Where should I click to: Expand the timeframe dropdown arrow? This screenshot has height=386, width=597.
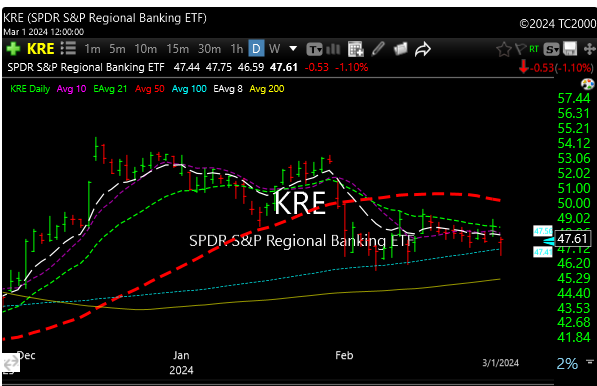coord(293,49)
